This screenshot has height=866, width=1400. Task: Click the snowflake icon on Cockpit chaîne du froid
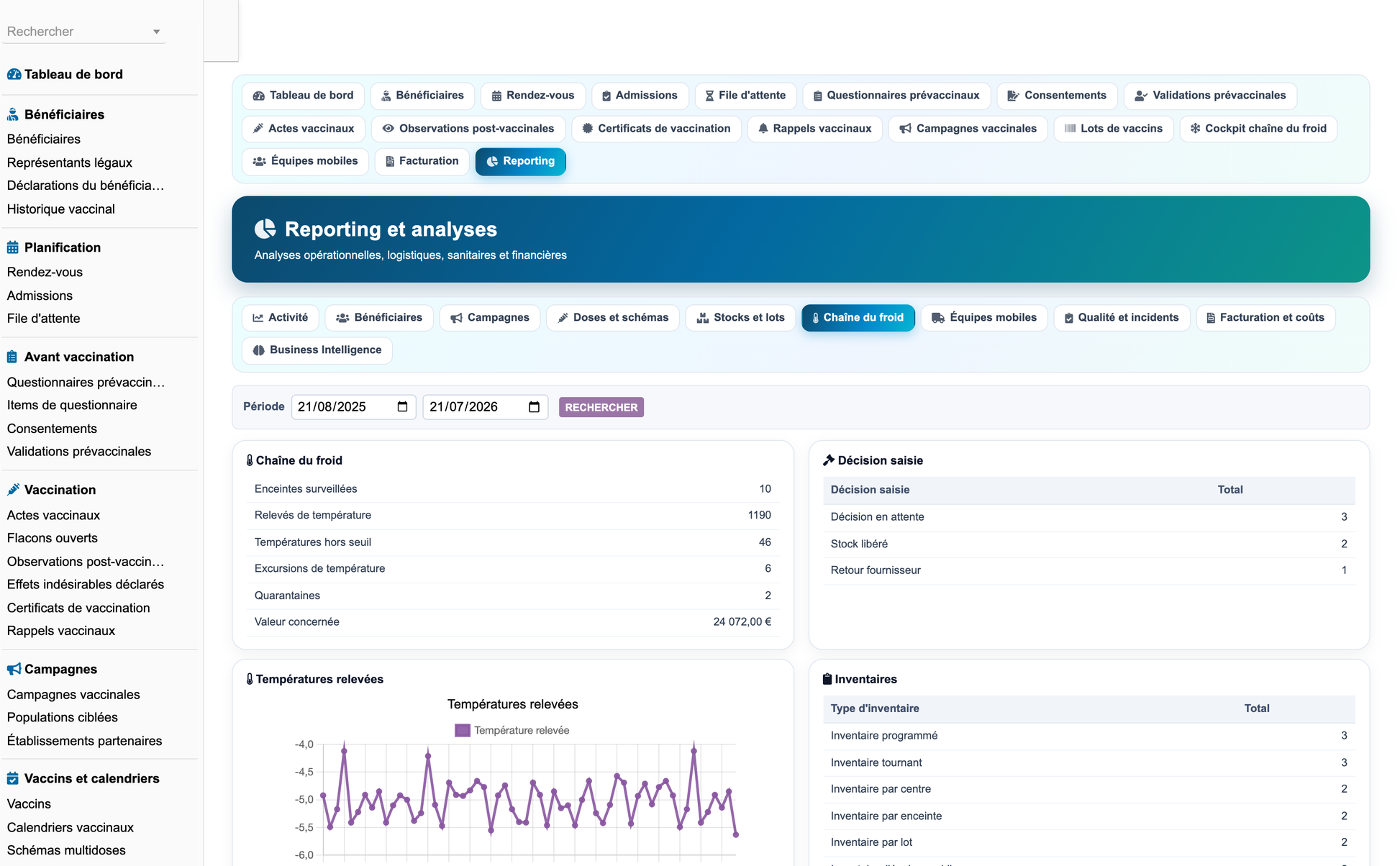pyautogui.click(x=1195, y=128)
